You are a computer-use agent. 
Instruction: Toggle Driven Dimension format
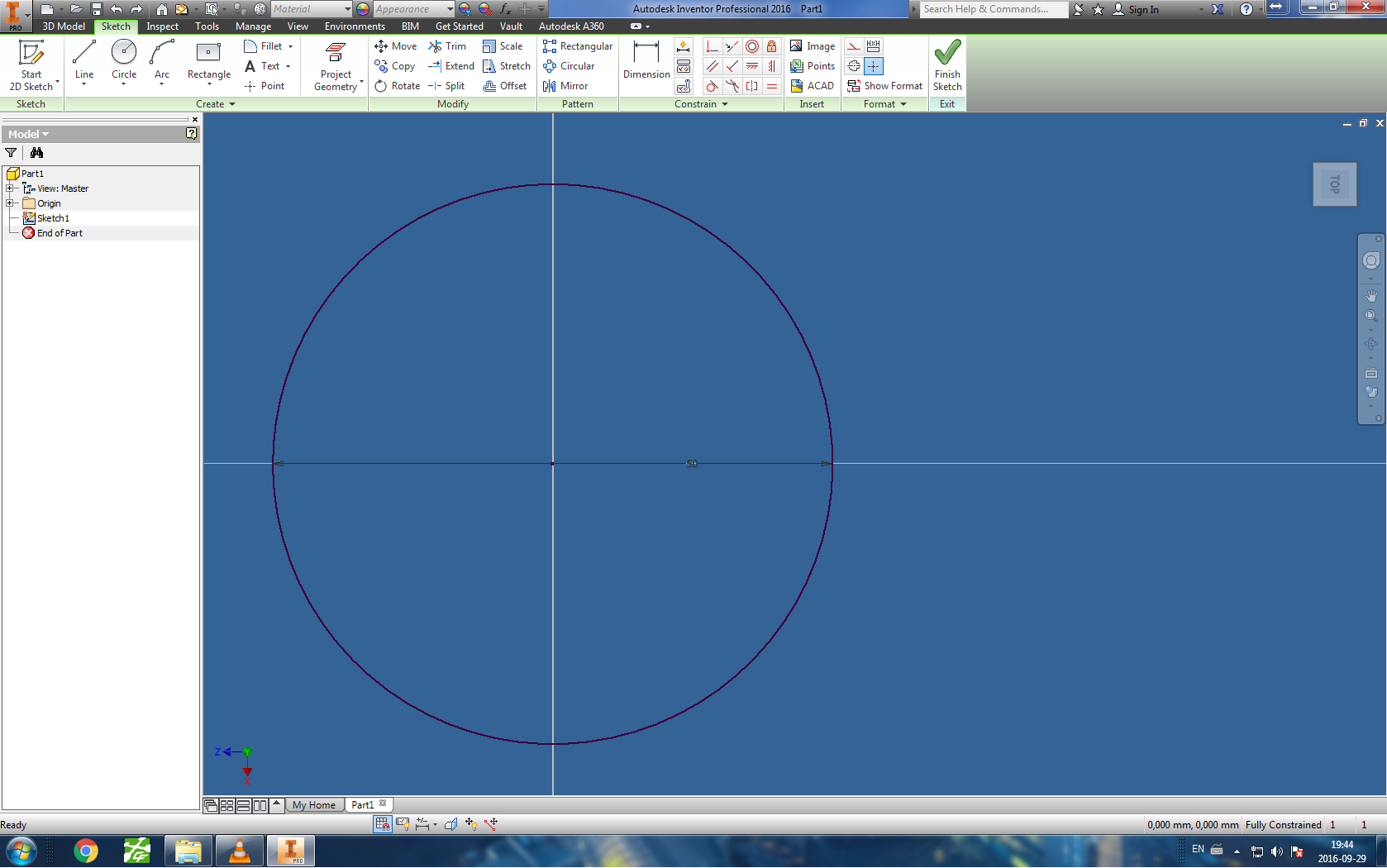point(874,46)
